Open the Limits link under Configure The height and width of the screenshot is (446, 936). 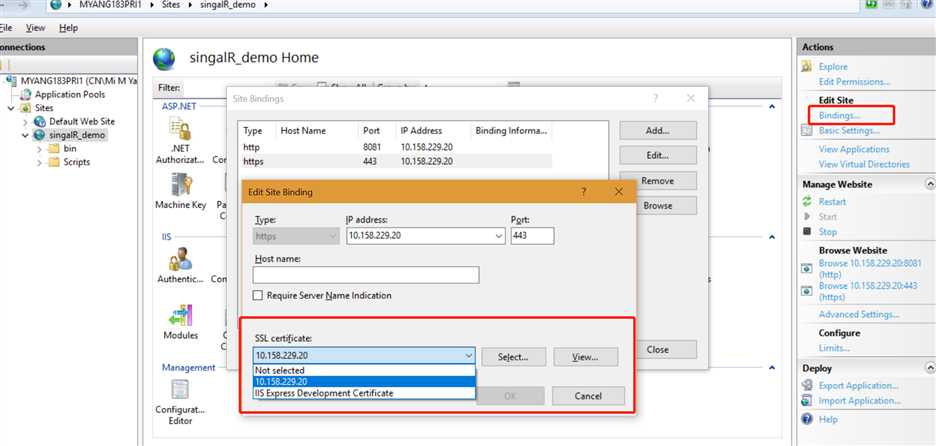tap(834, 347)
